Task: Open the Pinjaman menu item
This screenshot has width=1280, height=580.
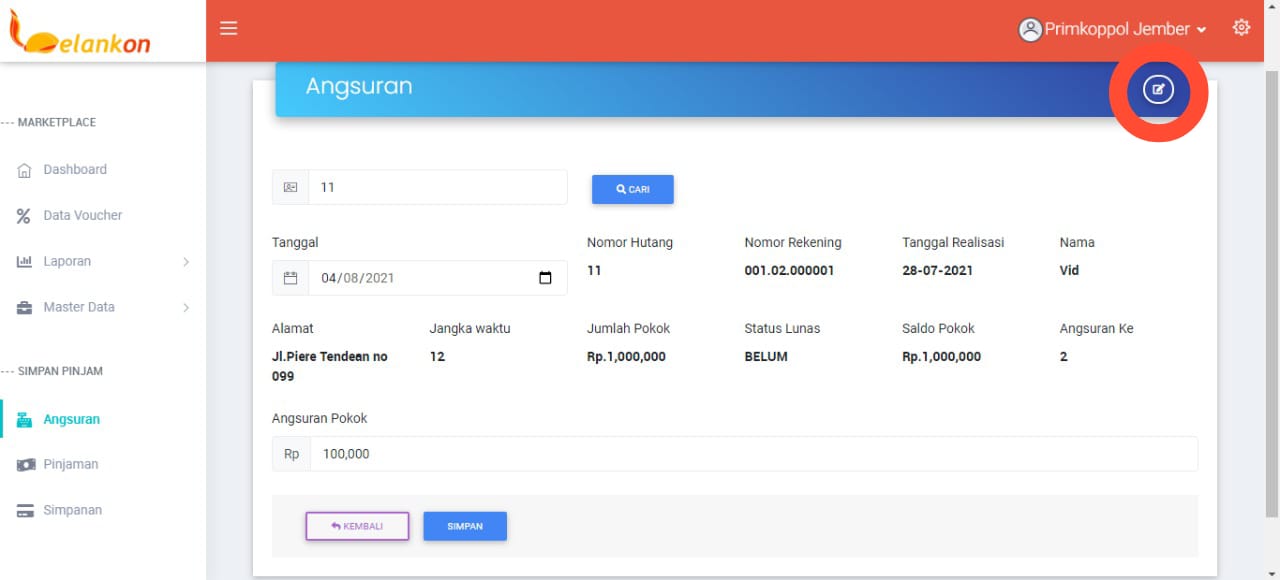Action: point(70,465)
